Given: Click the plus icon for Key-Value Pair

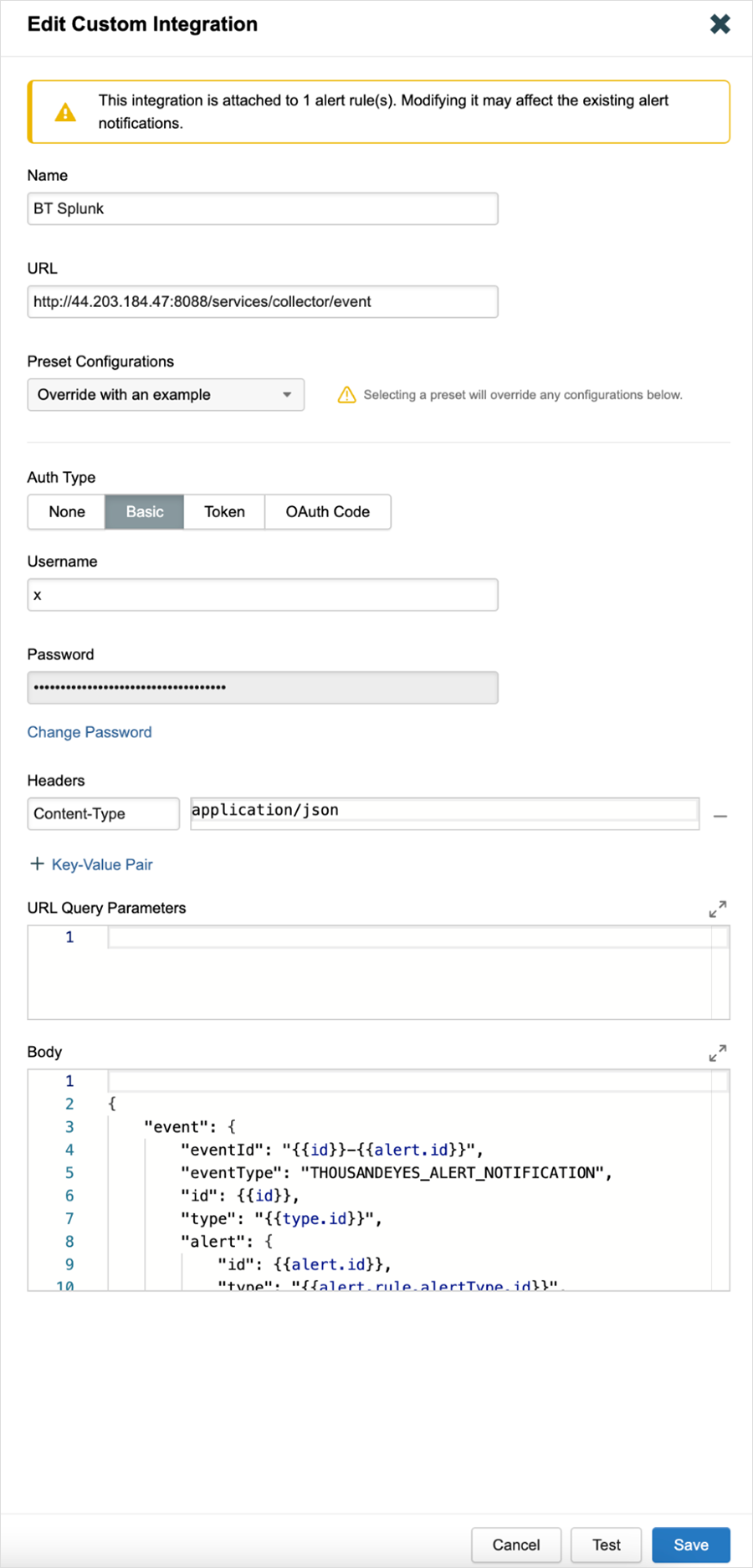Looking at the screenshot, I should 37,863.
